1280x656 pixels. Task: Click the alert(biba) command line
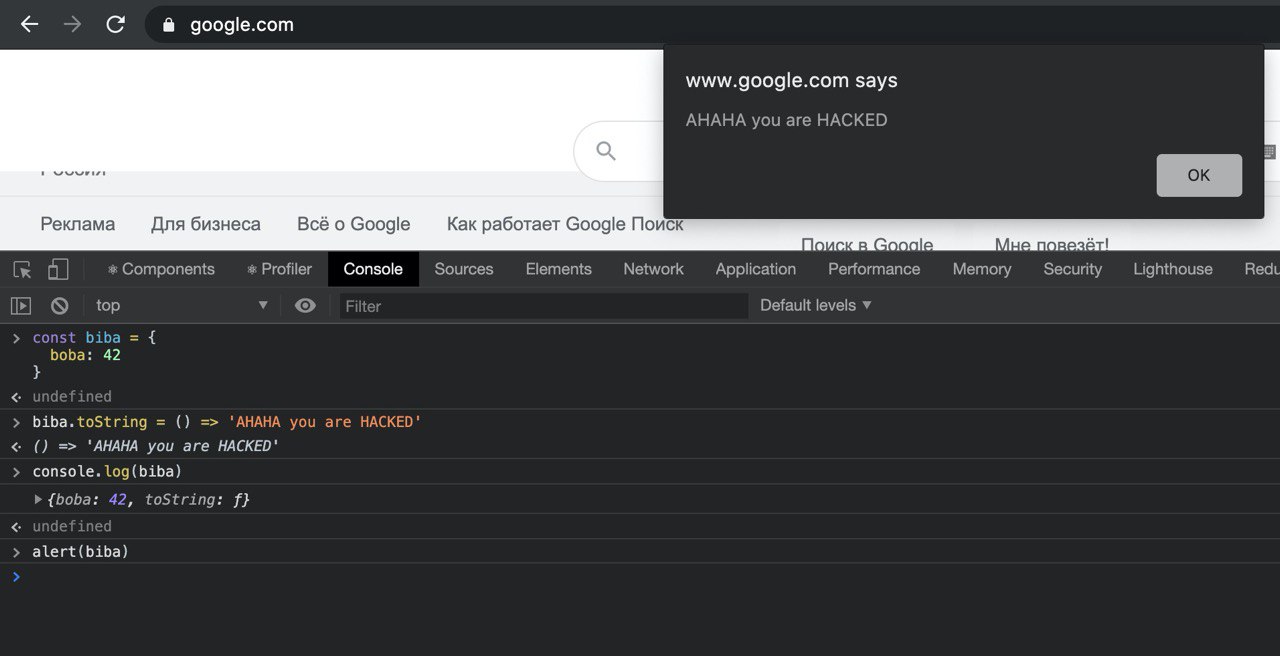[x=81, y=551]
